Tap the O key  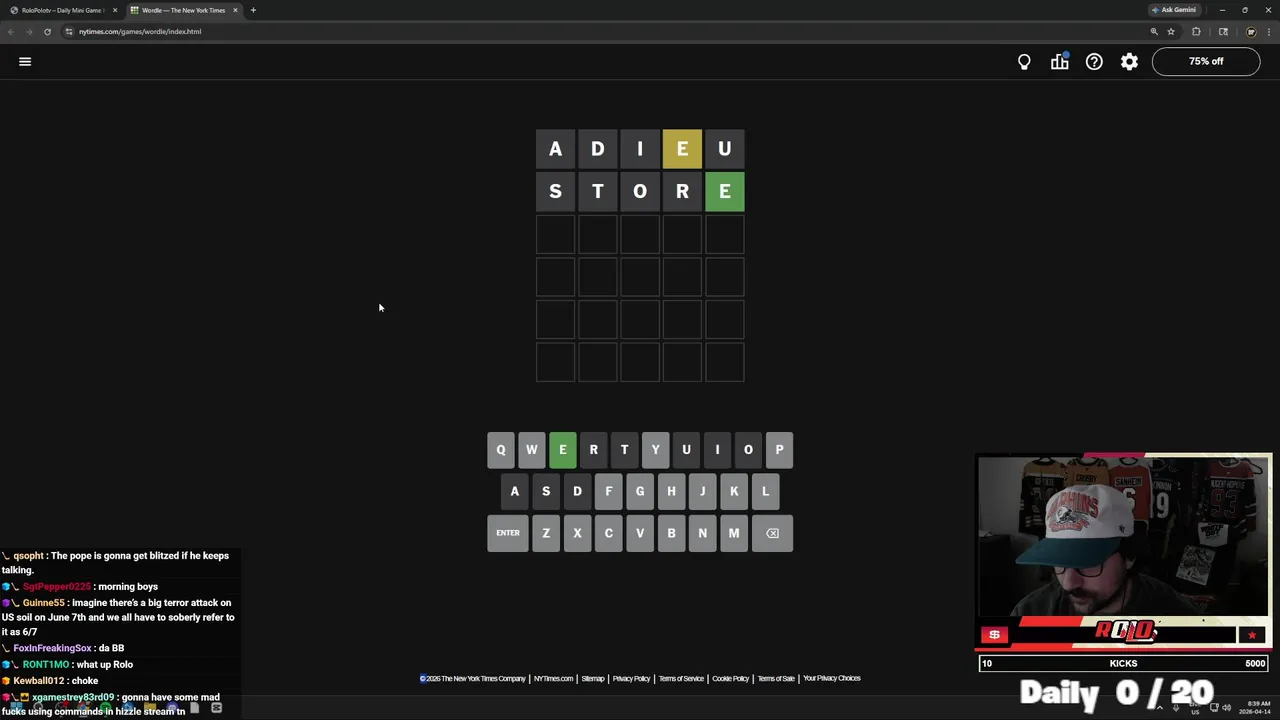point(749,450)
